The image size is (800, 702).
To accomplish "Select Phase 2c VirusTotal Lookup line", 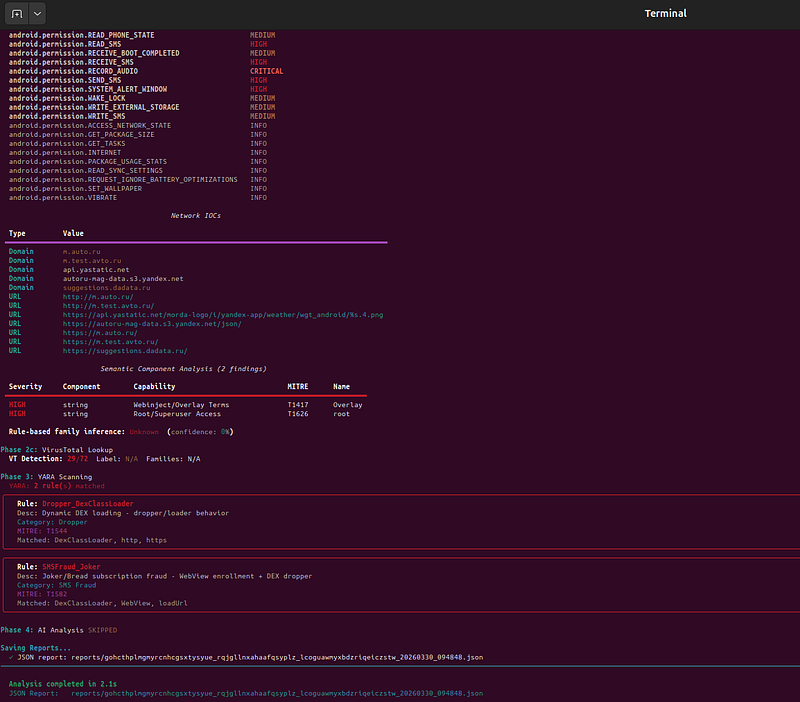I will (x=57, y=450).
